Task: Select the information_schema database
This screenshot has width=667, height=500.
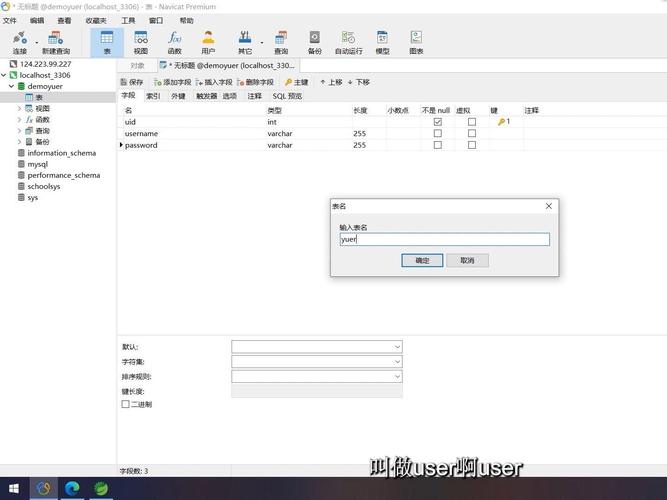Action: (x=61, y=153)
